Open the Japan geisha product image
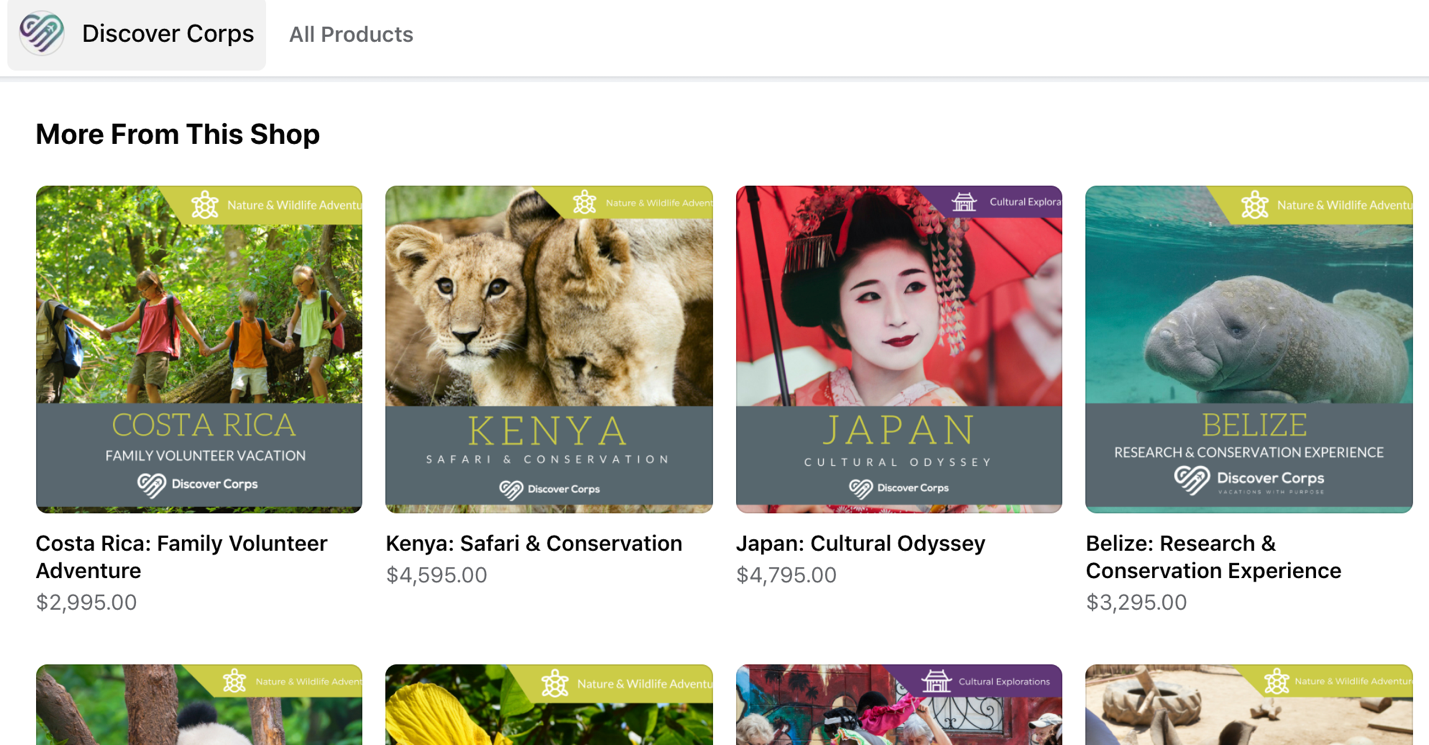1429x745 pixels. pyautogui.click(x=899, y=349)
